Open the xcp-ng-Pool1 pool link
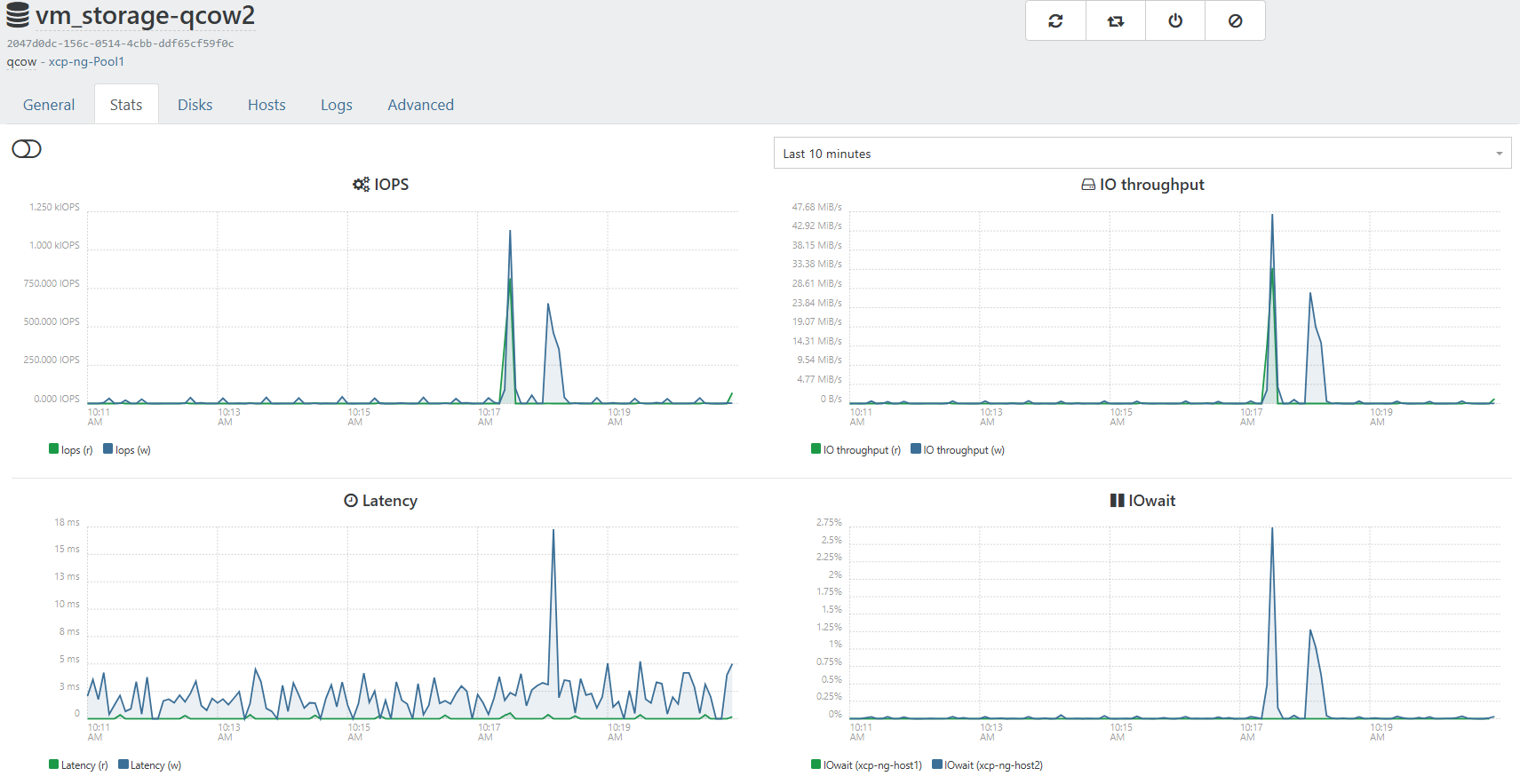 86,62
